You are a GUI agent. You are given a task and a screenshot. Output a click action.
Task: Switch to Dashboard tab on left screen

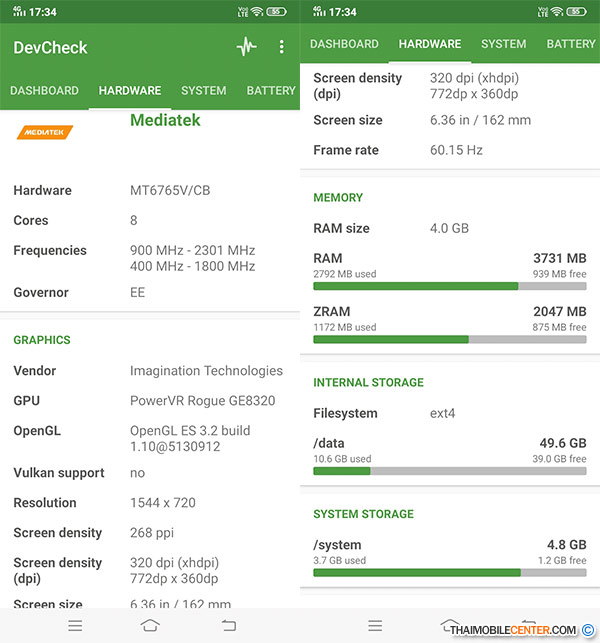[44, 91]
